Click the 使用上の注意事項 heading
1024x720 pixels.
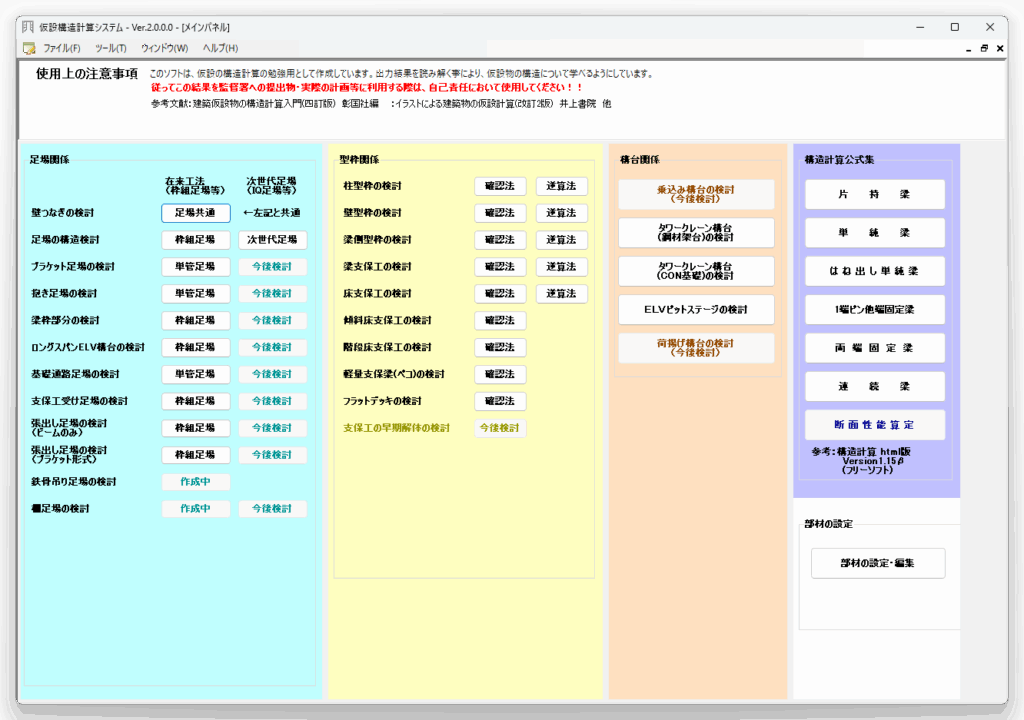pos(87,74)
